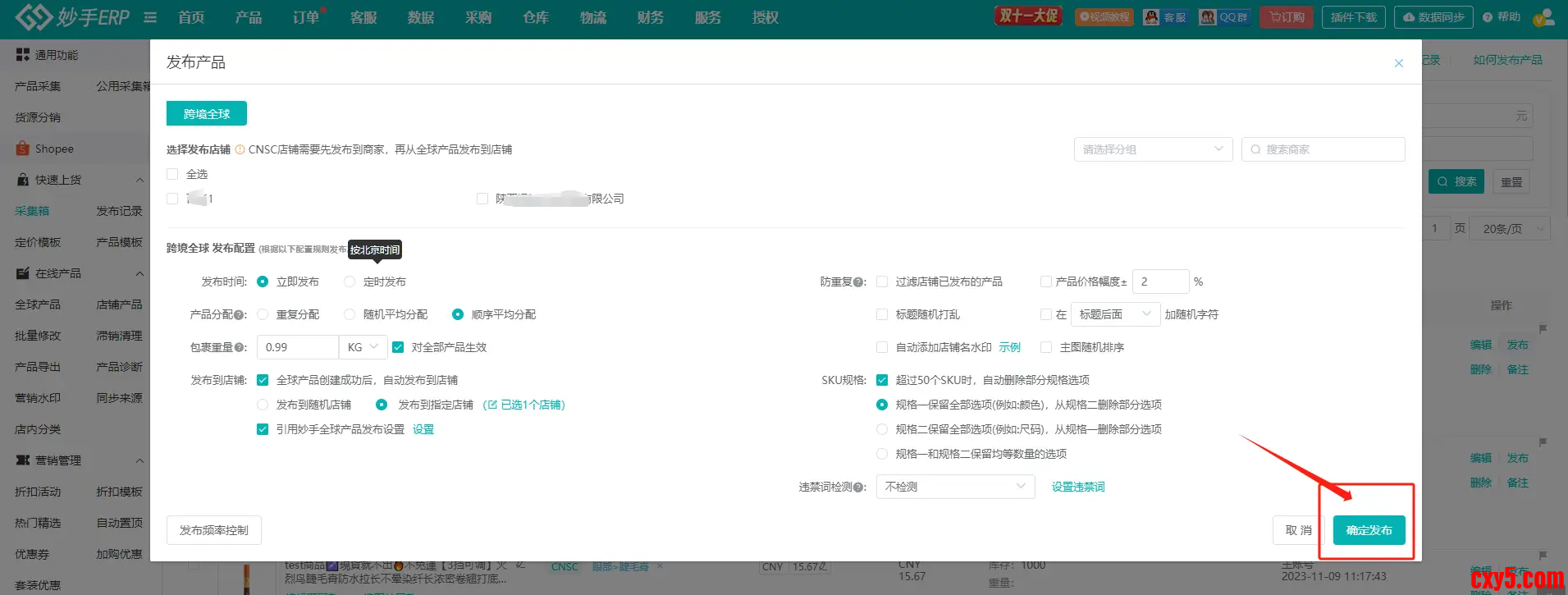Click the help icon next to 违禁词检测
Viewport: 1568px width, 595px height.
[857, 487]
